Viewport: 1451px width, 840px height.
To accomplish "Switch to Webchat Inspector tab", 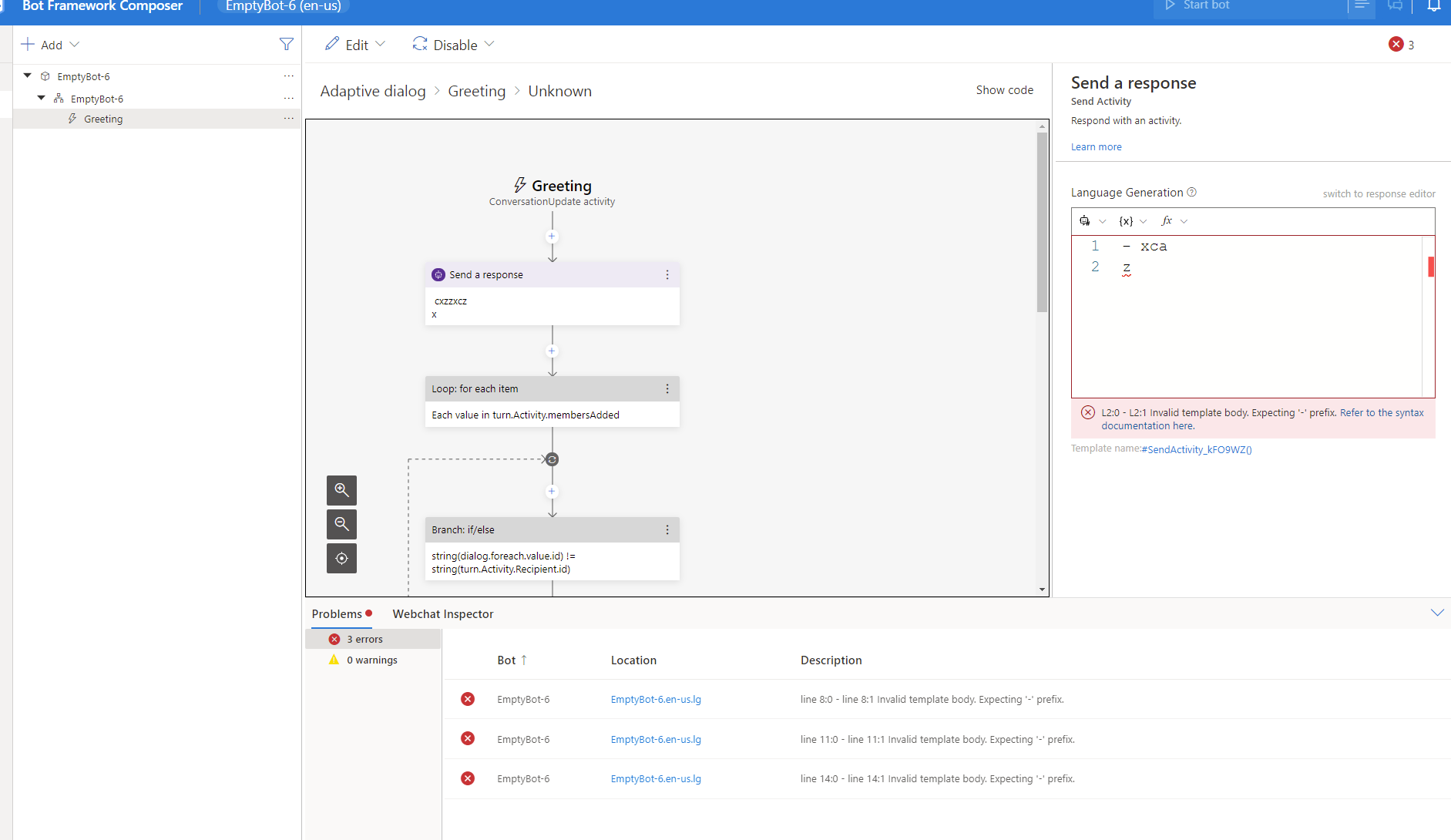I will (x=443, y=614).
